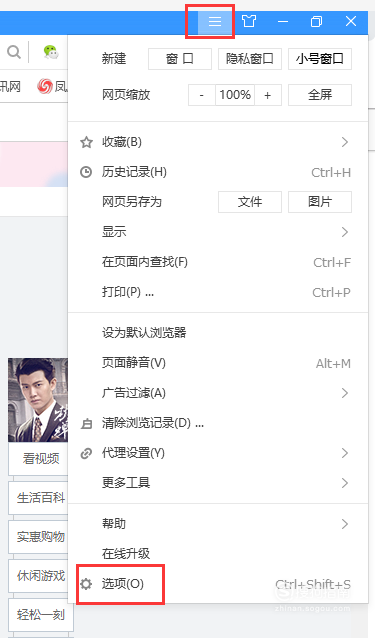Select 页面静音(V) menu entry

tap(218, 363)
